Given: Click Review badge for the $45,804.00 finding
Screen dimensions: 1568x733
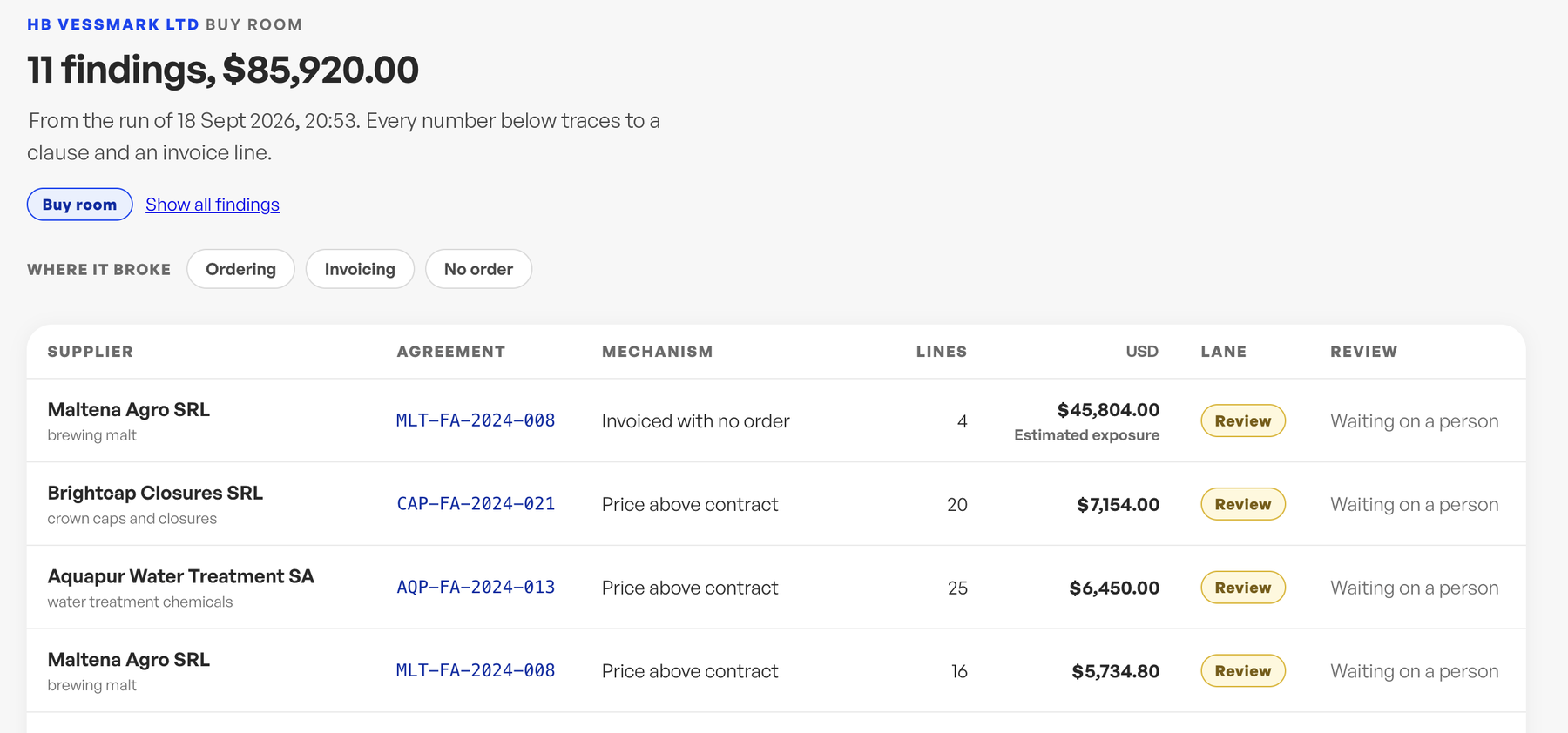Looking at the screenshot, I should pyautogui.click(x=1243, y=420).
